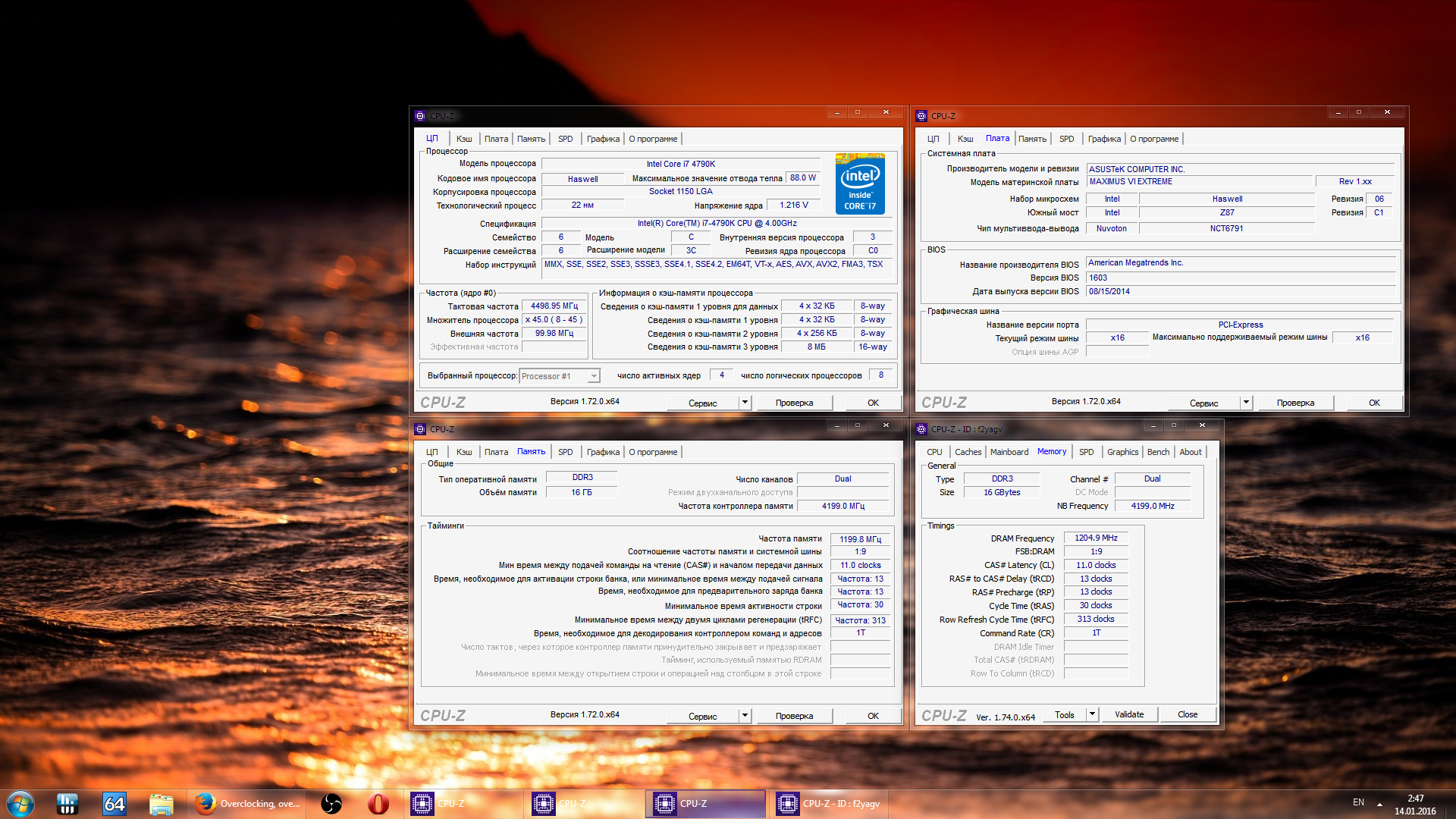The width and height of the screenshot is (1456, 819).
Task: Open the Processor #1 selection dropdown
Action: [560, 376]
